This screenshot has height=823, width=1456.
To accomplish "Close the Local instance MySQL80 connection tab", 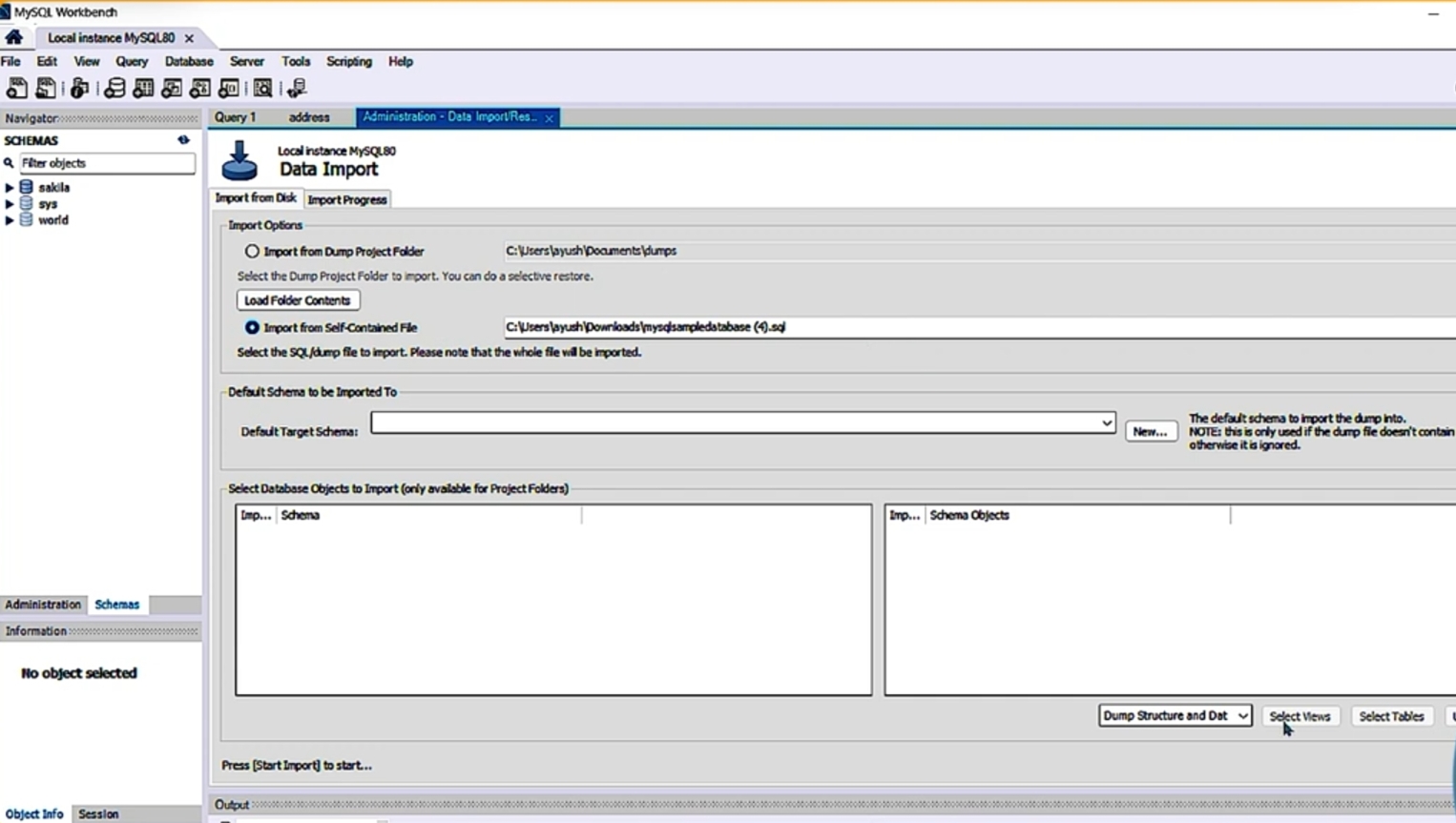I will (189, 38).
